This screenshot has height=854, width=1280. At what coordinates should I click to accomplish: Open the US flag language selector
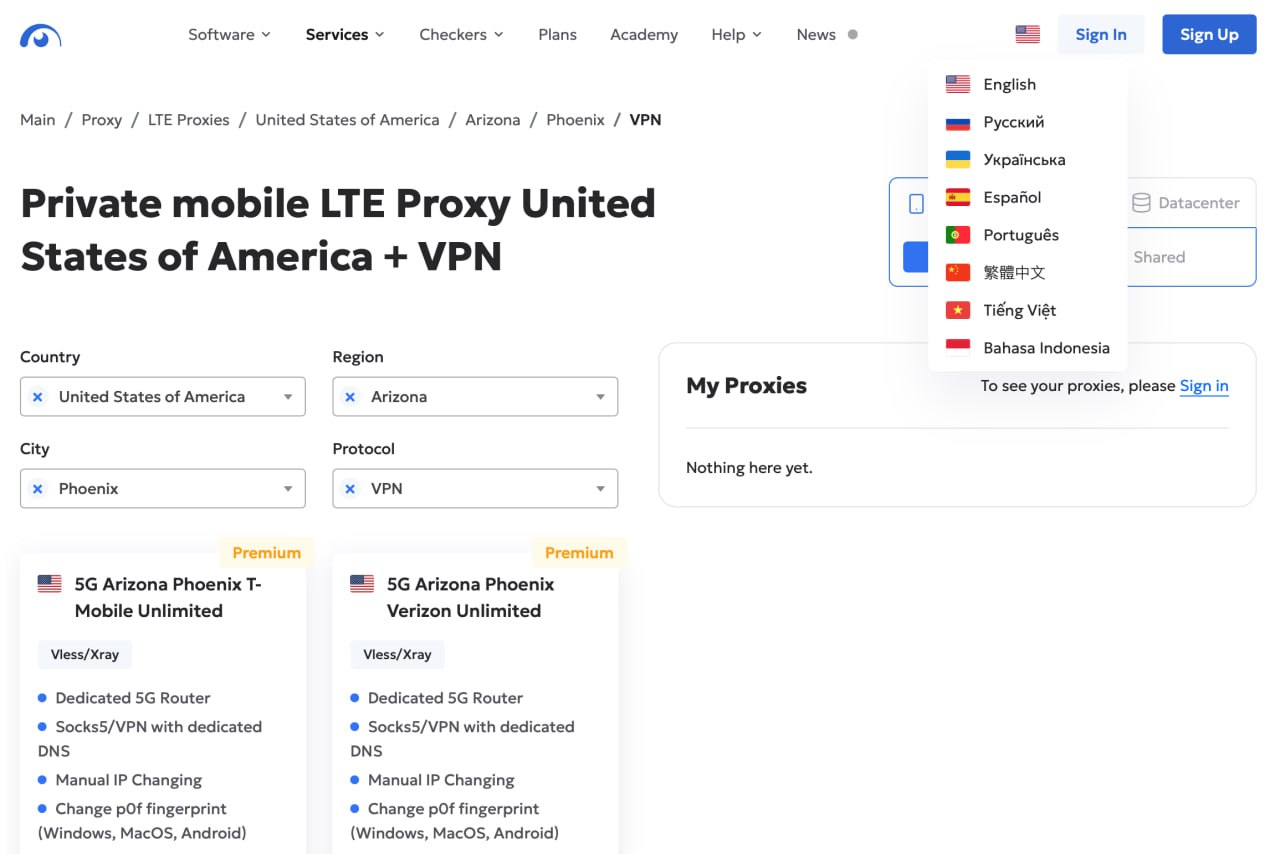[x=1027, y=34]
